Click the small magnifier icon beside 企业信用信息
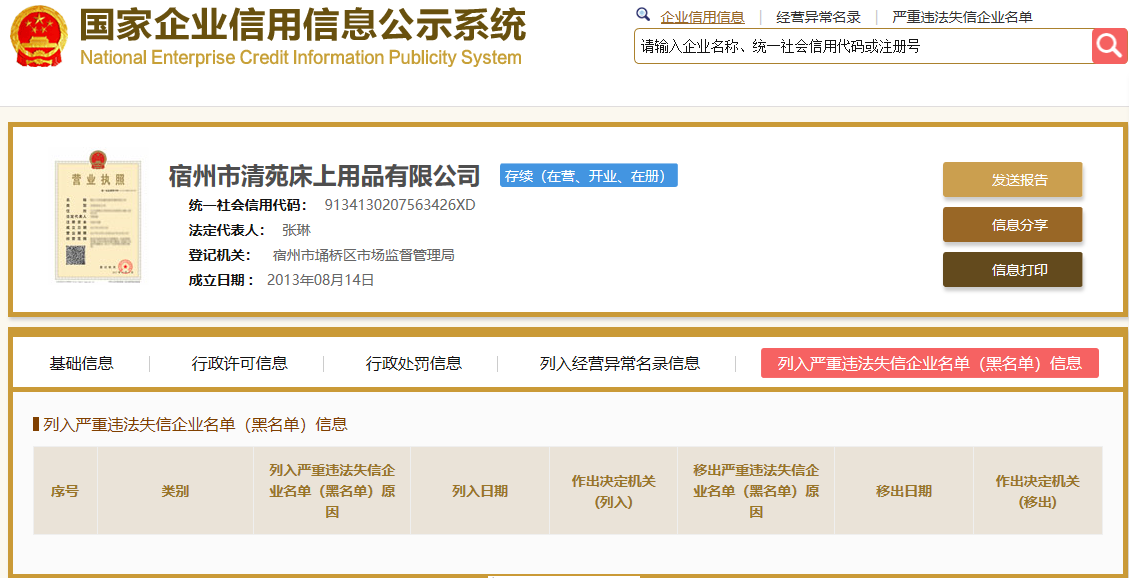1129x578 pixels. click(643, 14)
